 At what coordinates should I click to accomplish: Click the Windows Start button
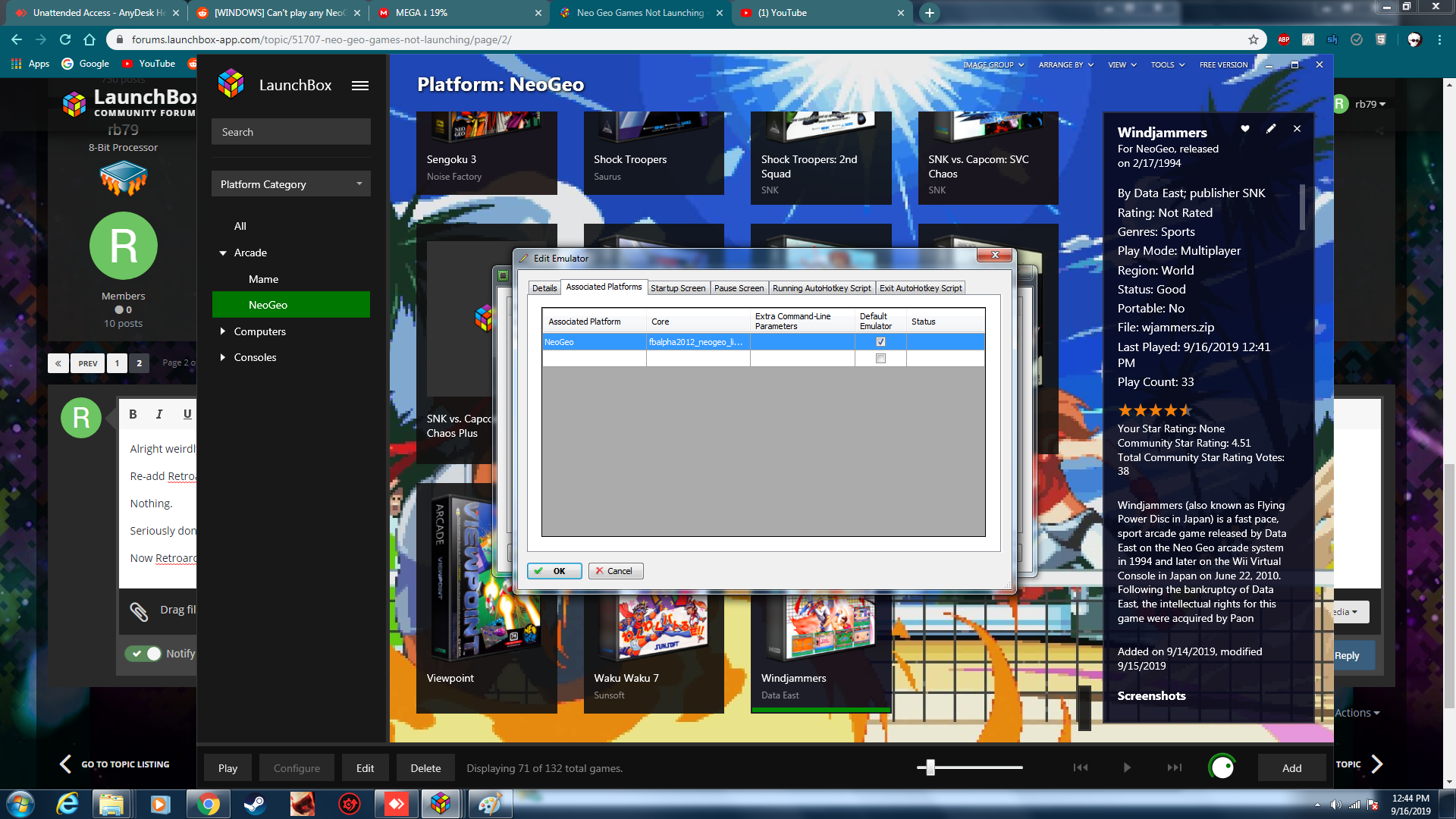pyautogui.click(x=20, y=804)
